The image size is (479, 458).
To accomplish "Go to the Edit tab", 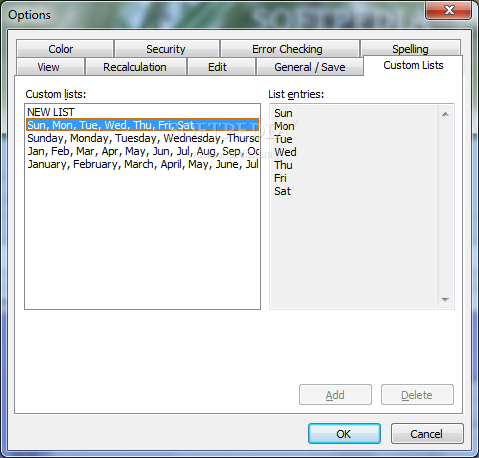I will coord(221,67).
